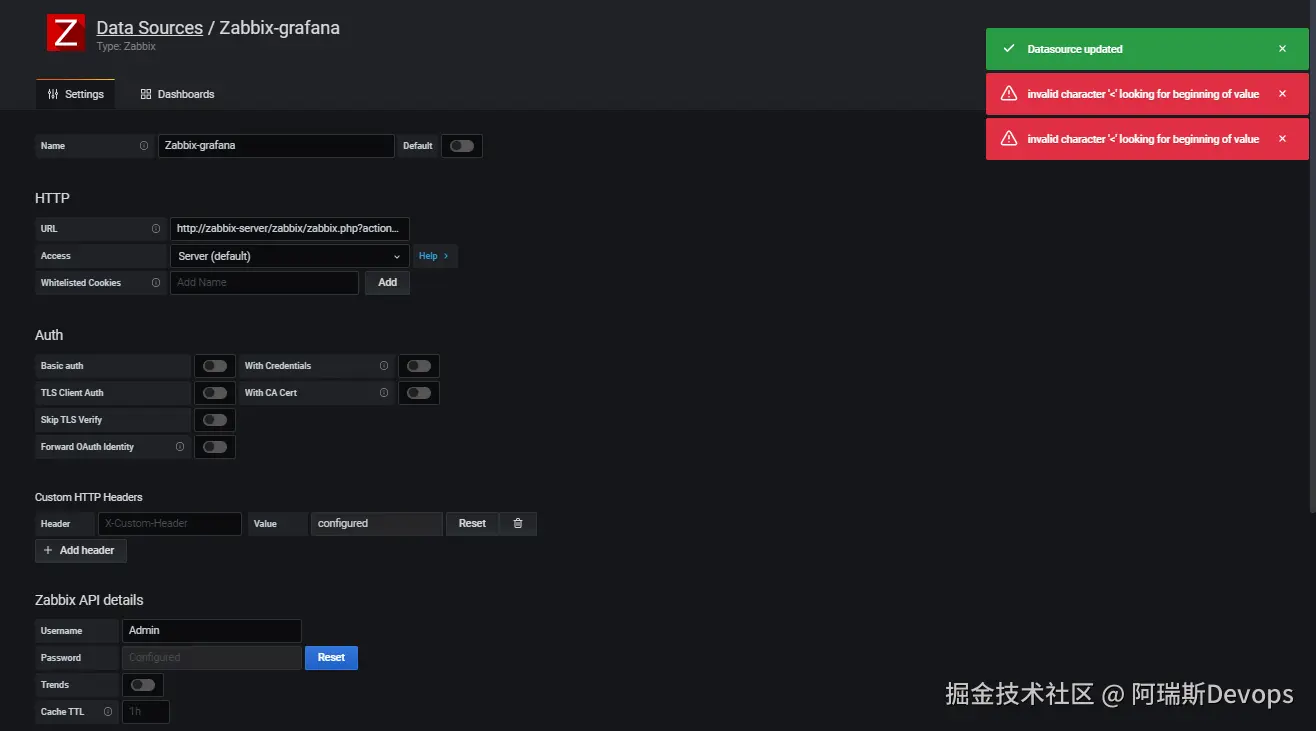Screen dimensions: 1316x731
Task: Open the Data Sources breadcrumb link
Action: (x=149, y=28)
